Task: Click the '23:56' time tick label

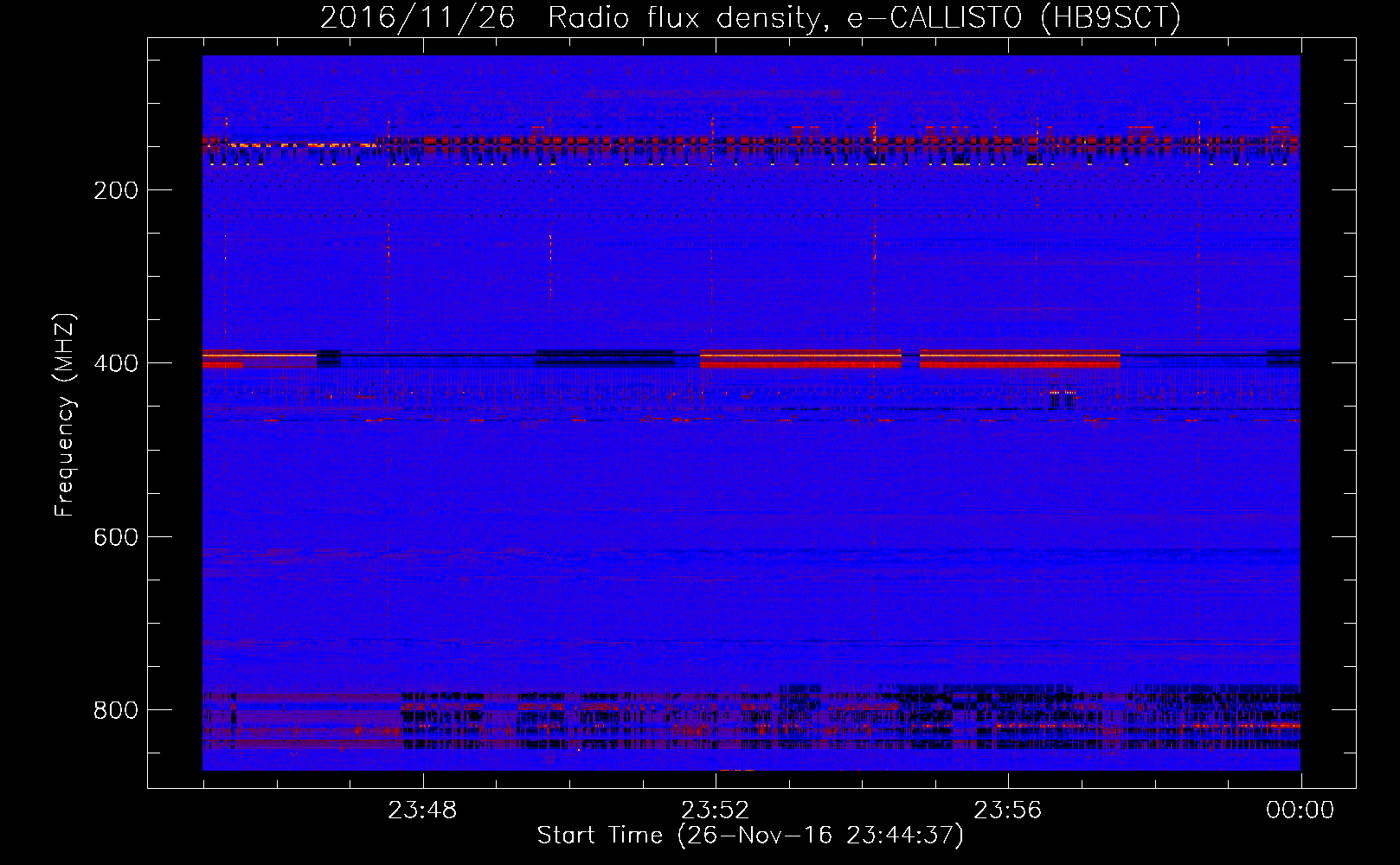Action: click(1008, 811)
